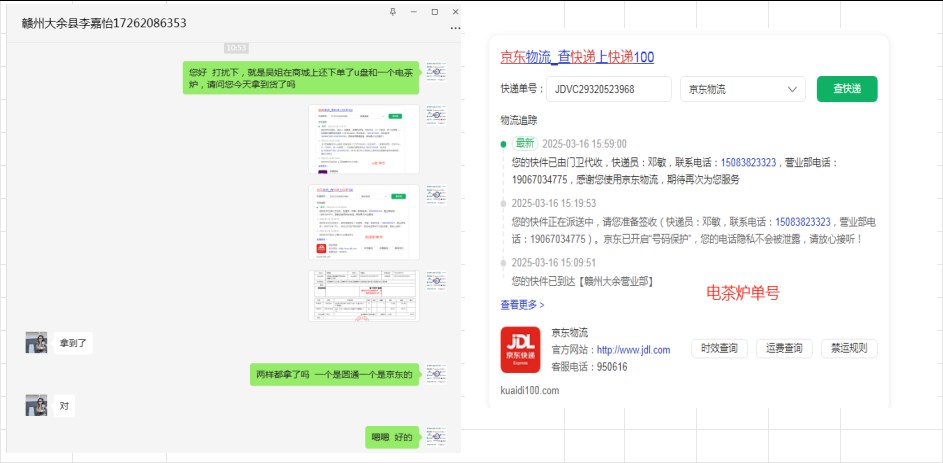Image resolution: width=943 pixels, height=463 pixels.
Task: Select the 2025-03-16 15:59:00 timestamp
Action: click(584, 144)
